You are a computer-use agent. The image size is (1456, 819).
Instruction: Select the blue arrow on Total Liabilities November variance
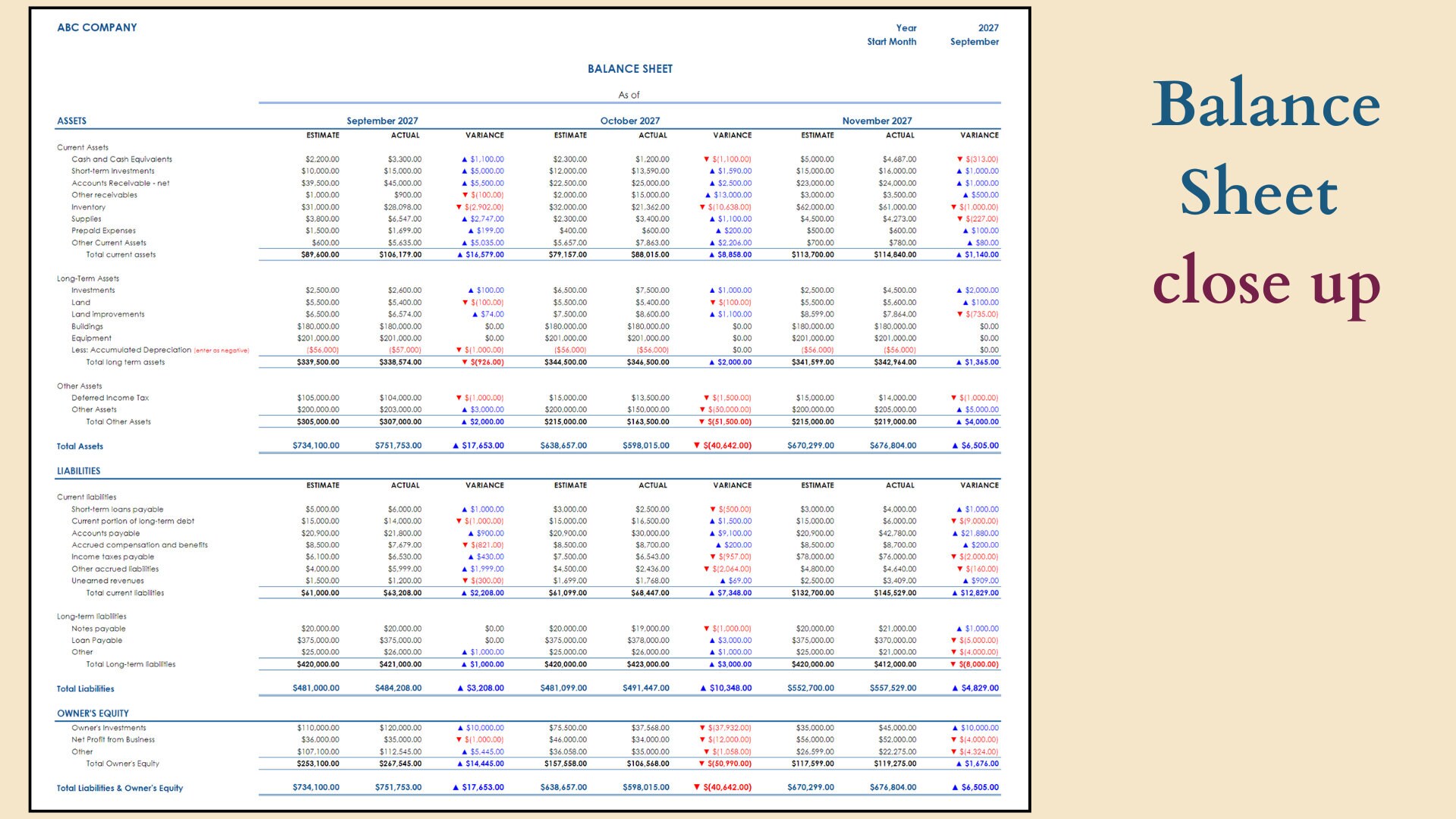(954, 689)
